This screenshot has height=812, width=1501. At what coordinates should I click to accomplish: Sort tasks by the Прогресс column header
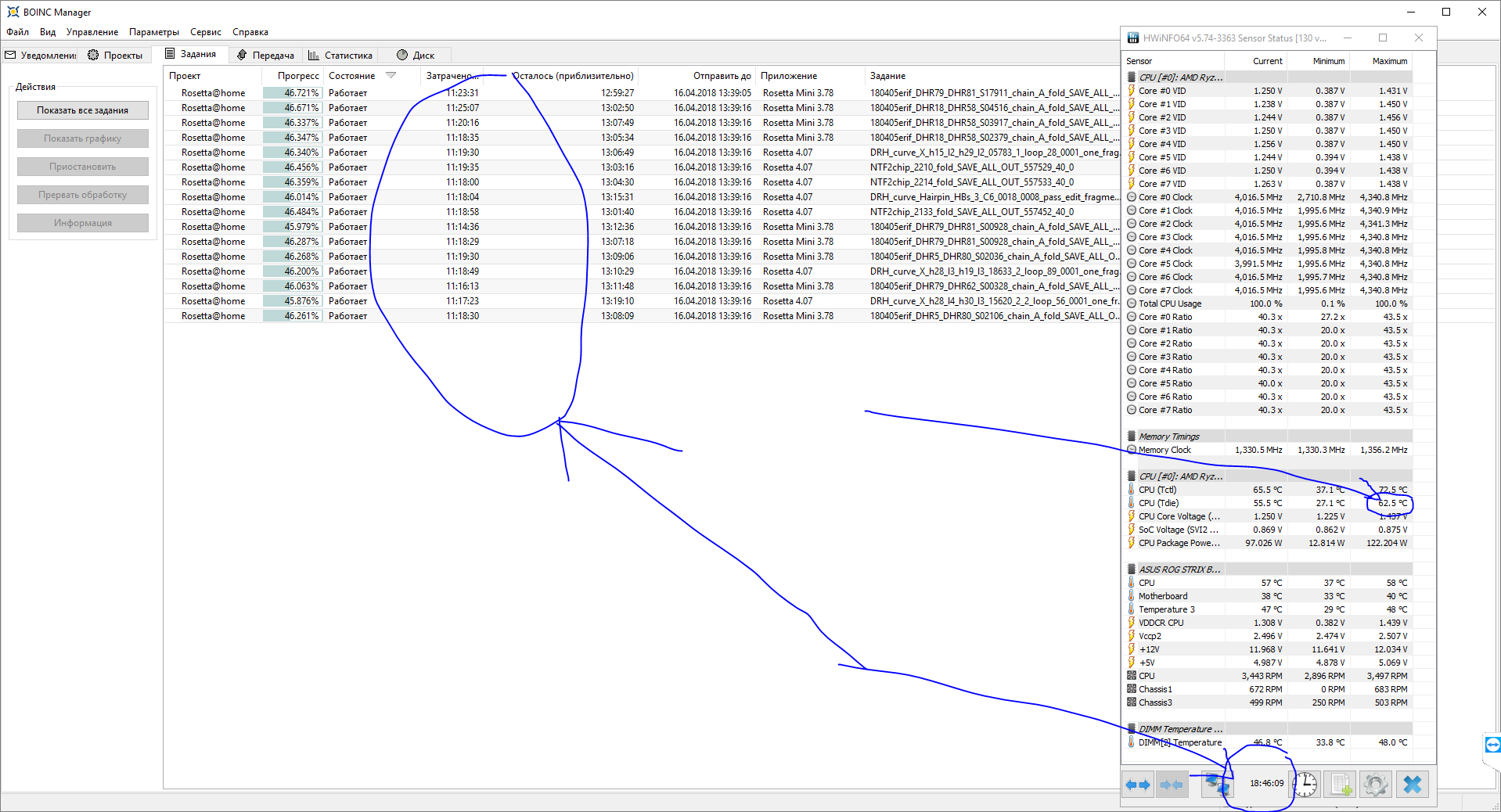pyautogui.click(x=293, y=76)
